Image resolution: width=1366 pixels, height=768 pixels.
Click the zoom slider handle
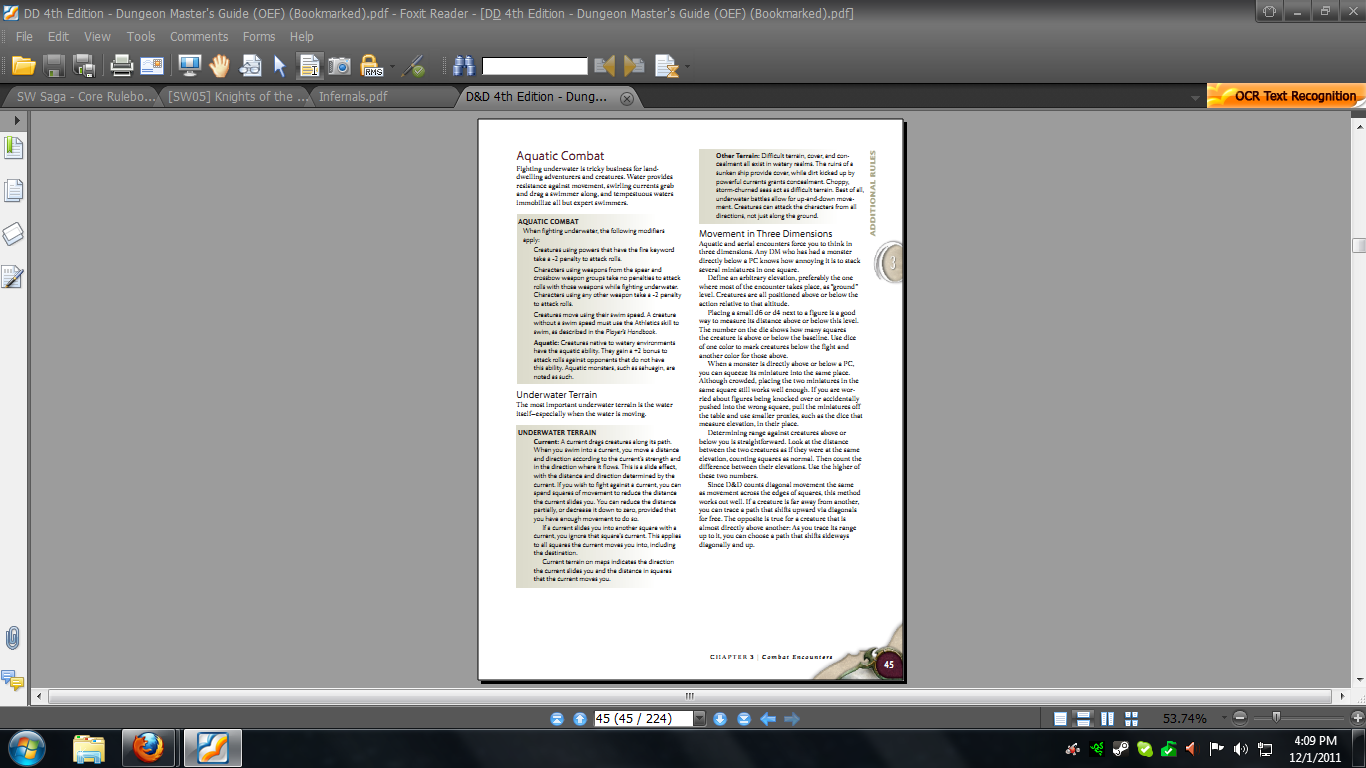click(x=1276, y=717)
